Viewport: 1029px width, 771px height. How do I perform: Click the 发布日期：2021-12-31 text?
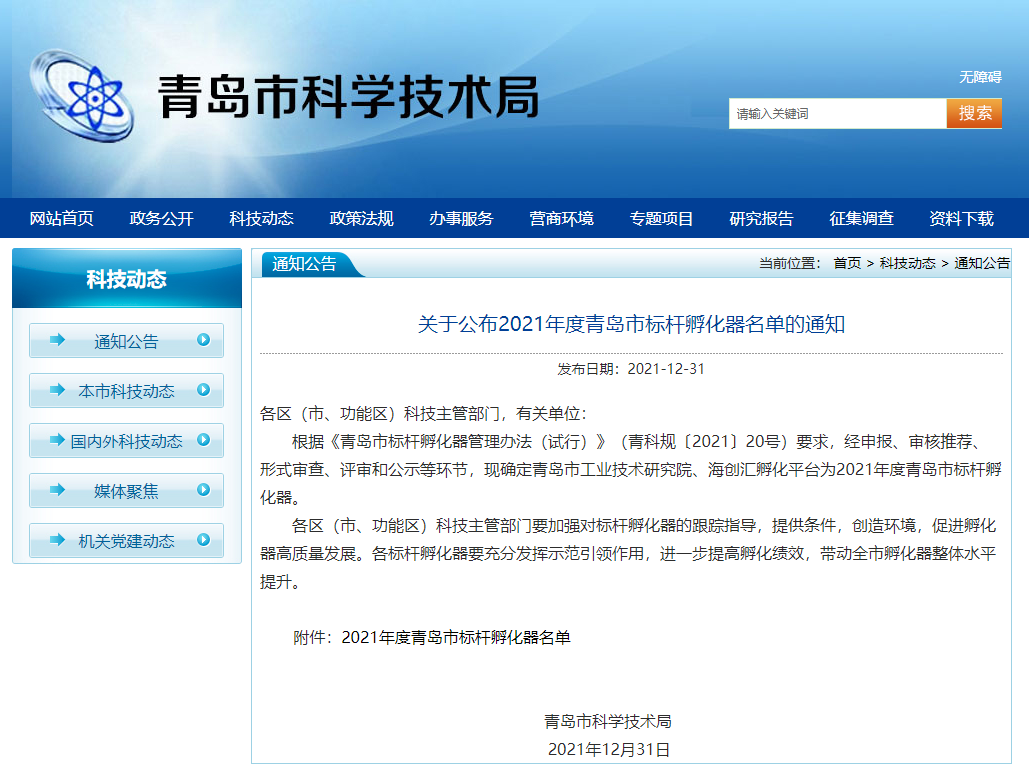631,369
